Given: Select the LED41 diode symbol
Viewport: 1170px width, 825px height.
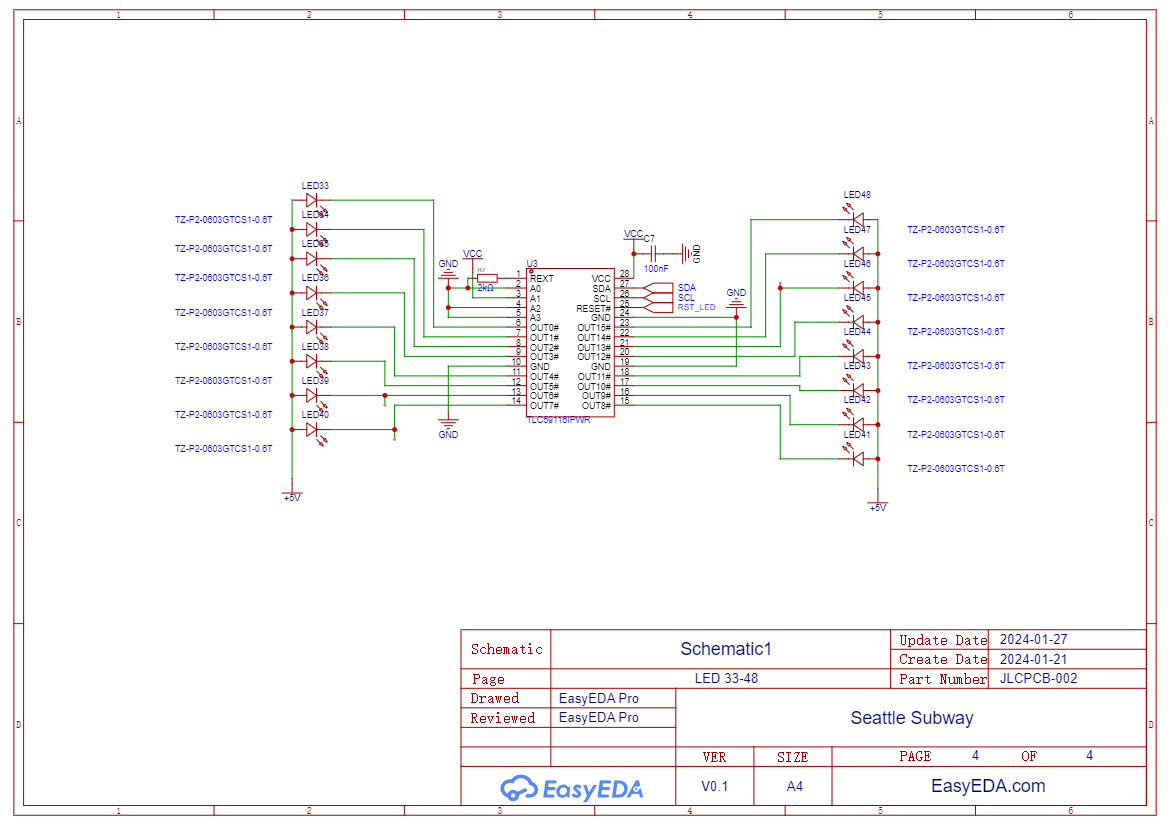Looking at the screenshot, I should [x=857, y=459].
